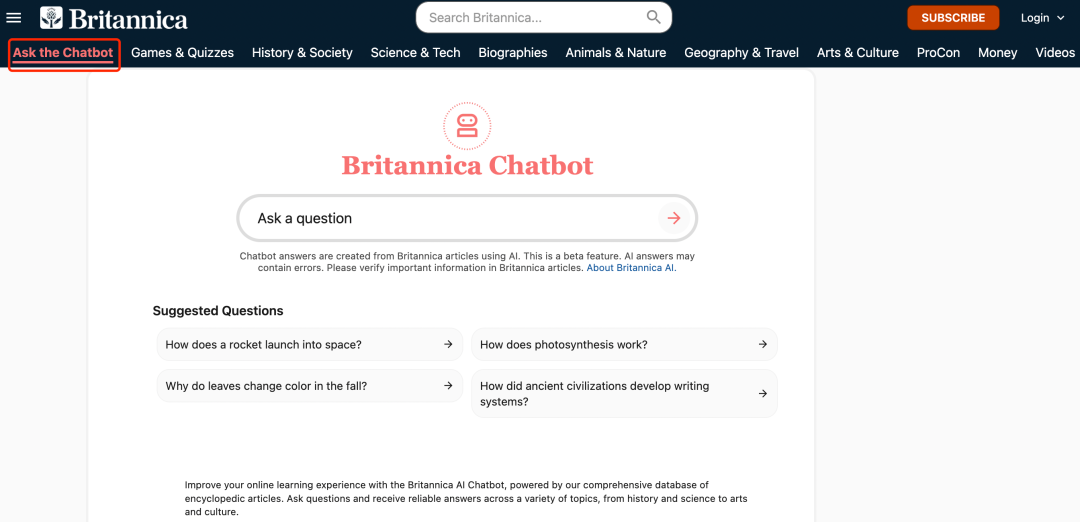The width and height of the screenshot is (1080, 522).
Task: Click arrow beside photosynthesis question
Action: 762,344
